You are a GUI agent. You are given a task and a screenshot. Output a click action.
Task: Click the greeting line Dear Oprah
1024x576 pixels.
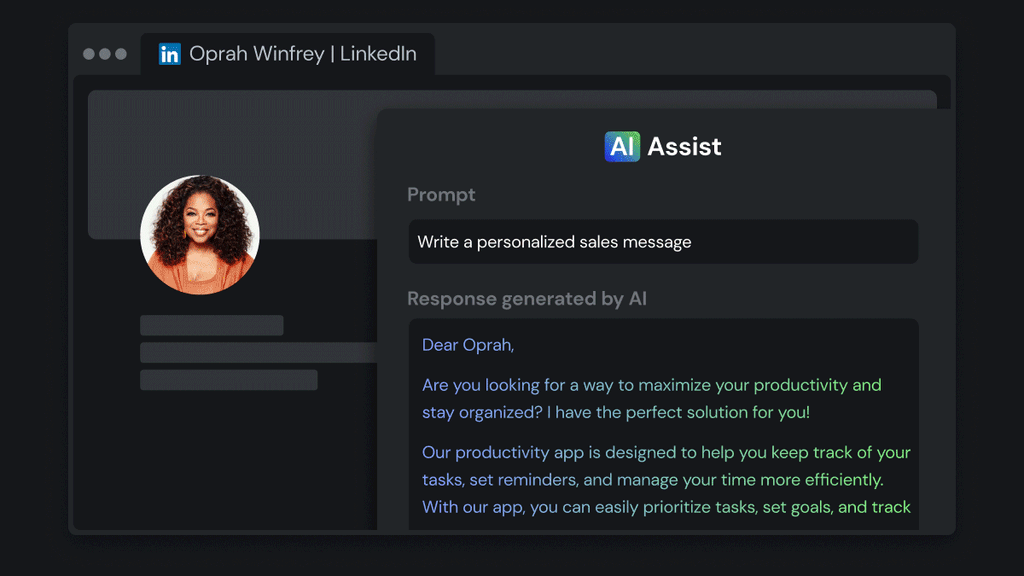point(465,344)
